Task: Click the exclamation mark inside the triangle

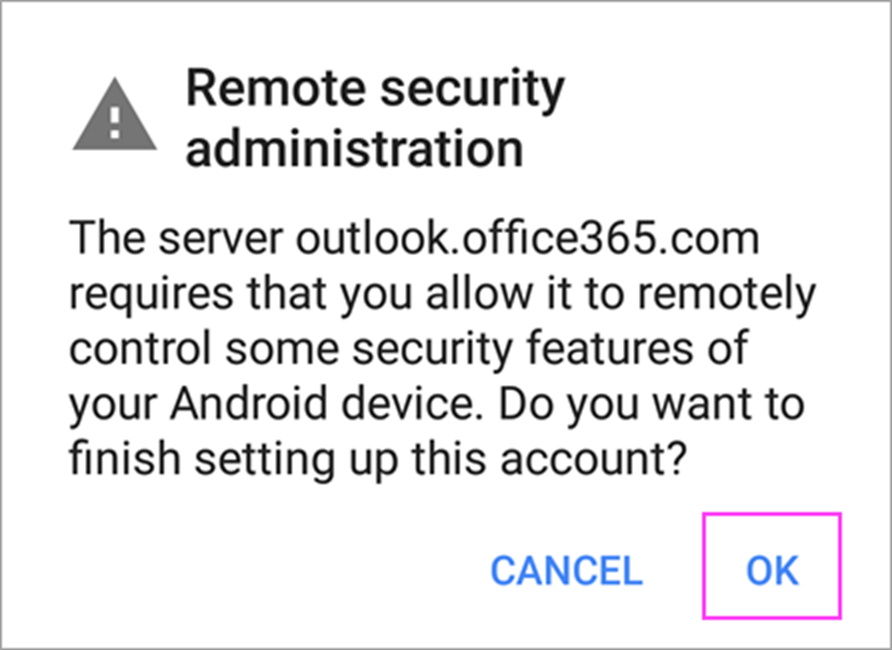Action: [115, 123]
